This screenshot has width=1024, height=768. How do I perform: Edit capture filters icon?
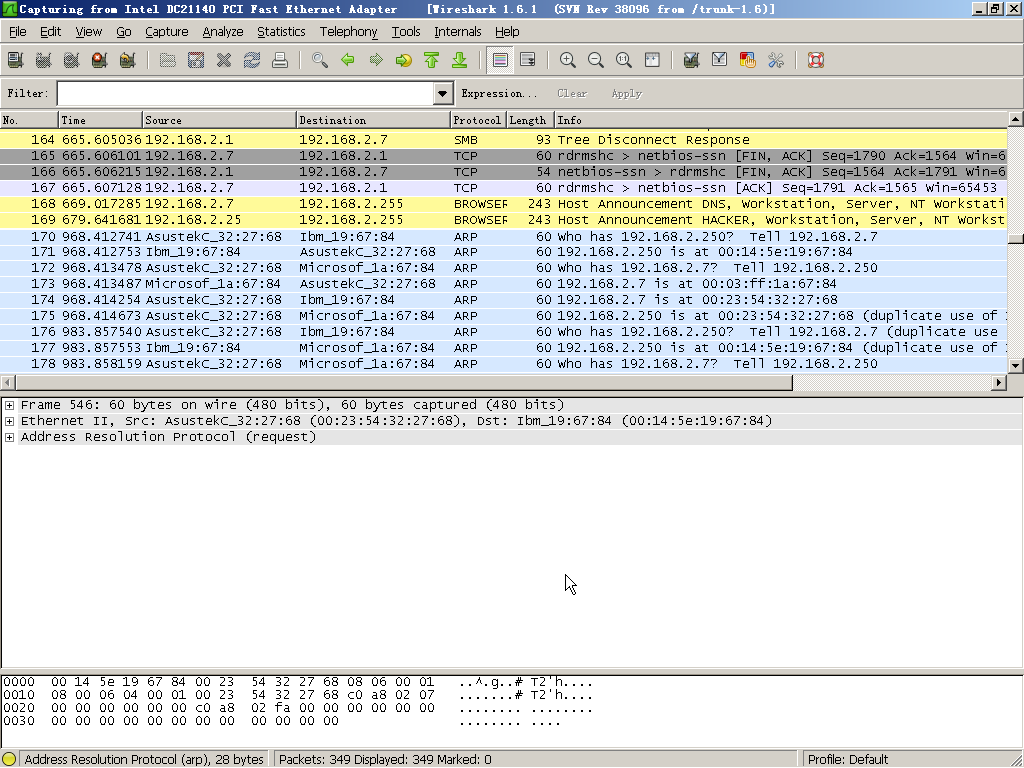click(x=692, y=60)
